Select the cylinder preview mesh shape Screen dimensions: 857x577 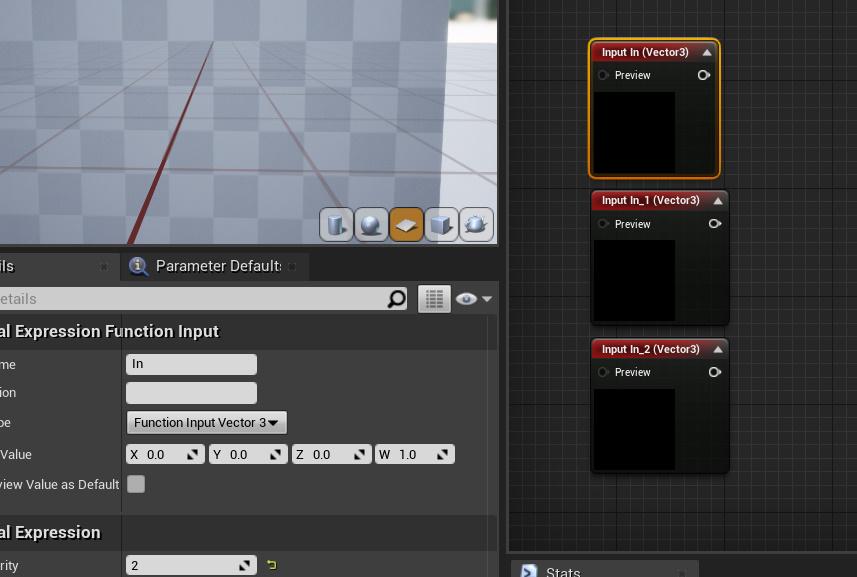click(x=336, y=224)
